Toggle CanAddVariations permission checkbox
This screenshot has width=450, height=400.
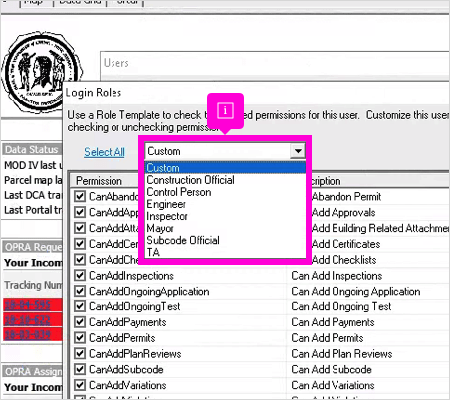click(80, 385)
